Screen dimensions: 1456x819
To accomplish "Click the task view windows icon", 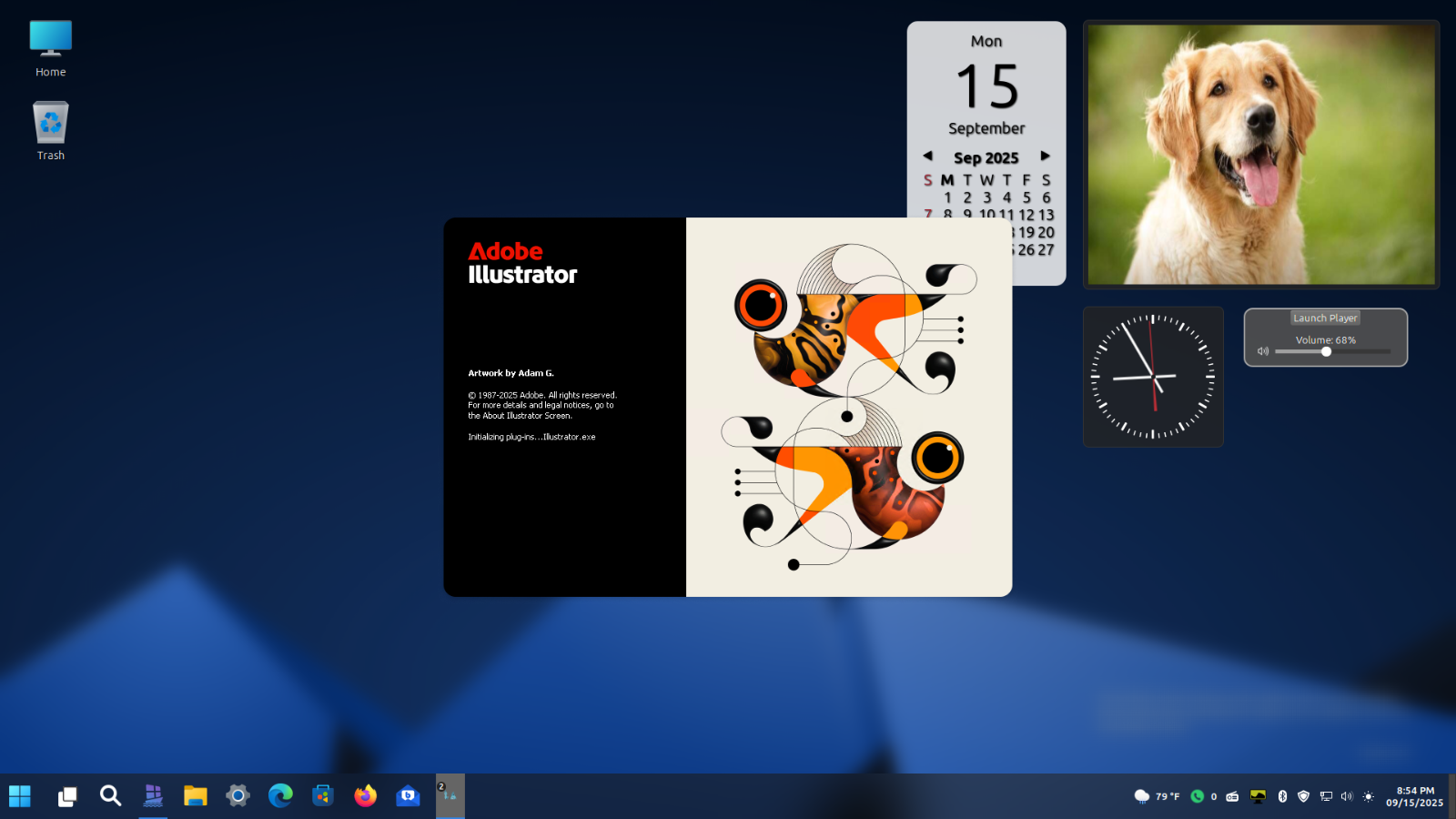I will (67, 797).
